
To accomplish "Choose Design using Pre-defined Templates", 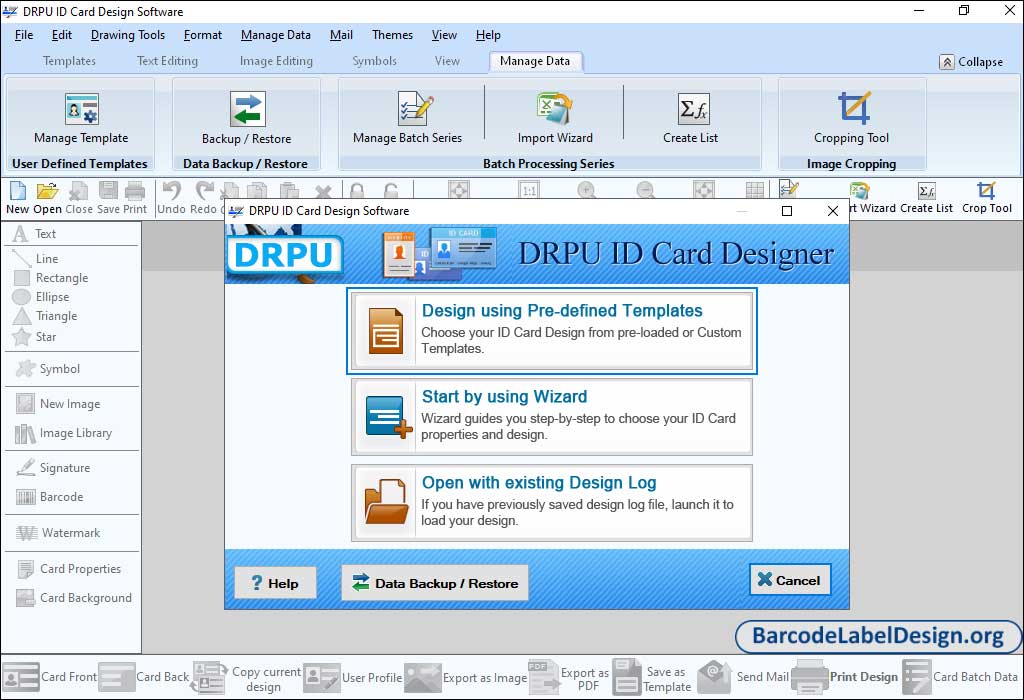I will point(552,331).
